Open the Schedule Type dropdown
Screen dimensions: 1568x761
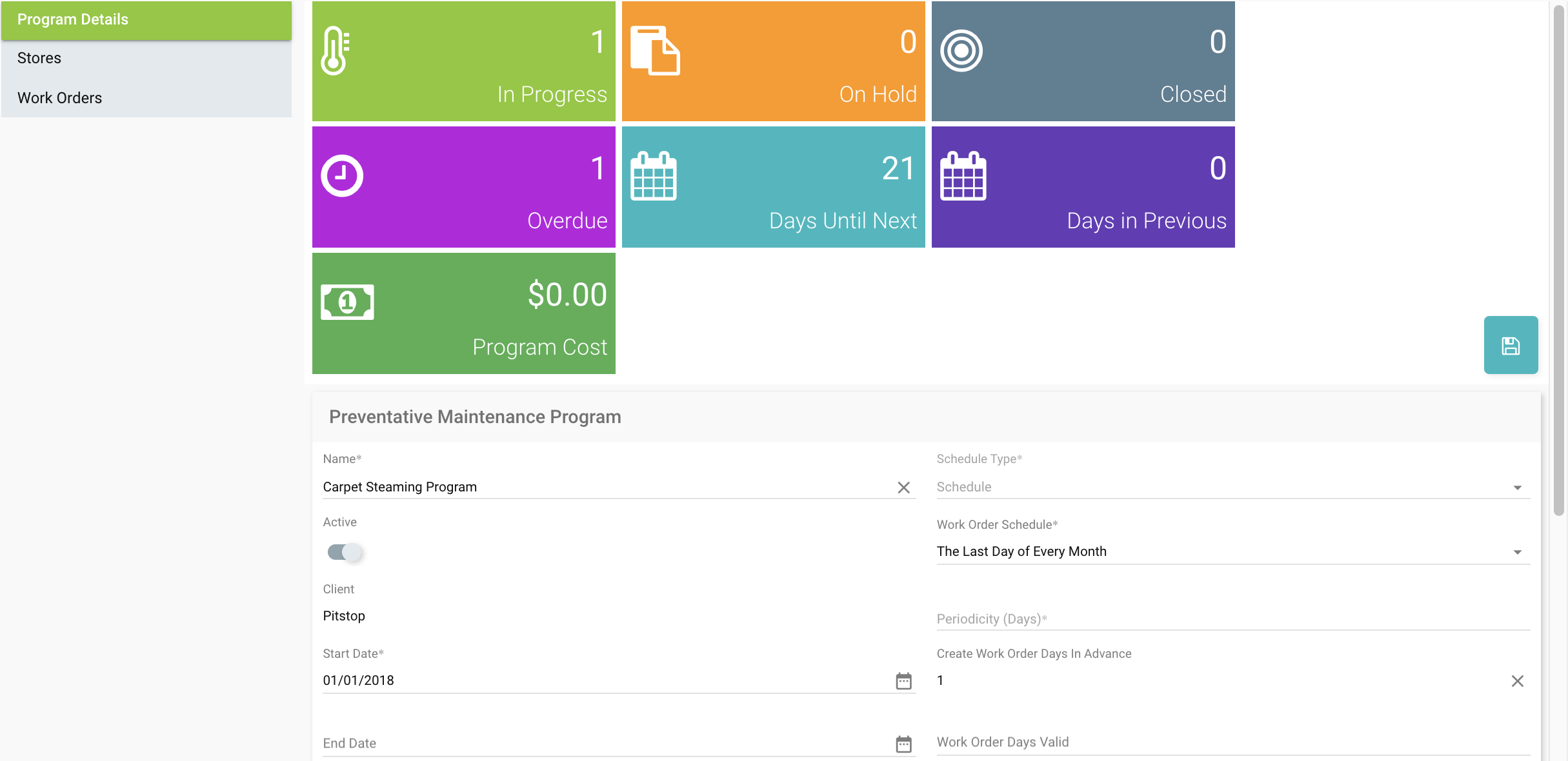click(x=1233, y=487)
